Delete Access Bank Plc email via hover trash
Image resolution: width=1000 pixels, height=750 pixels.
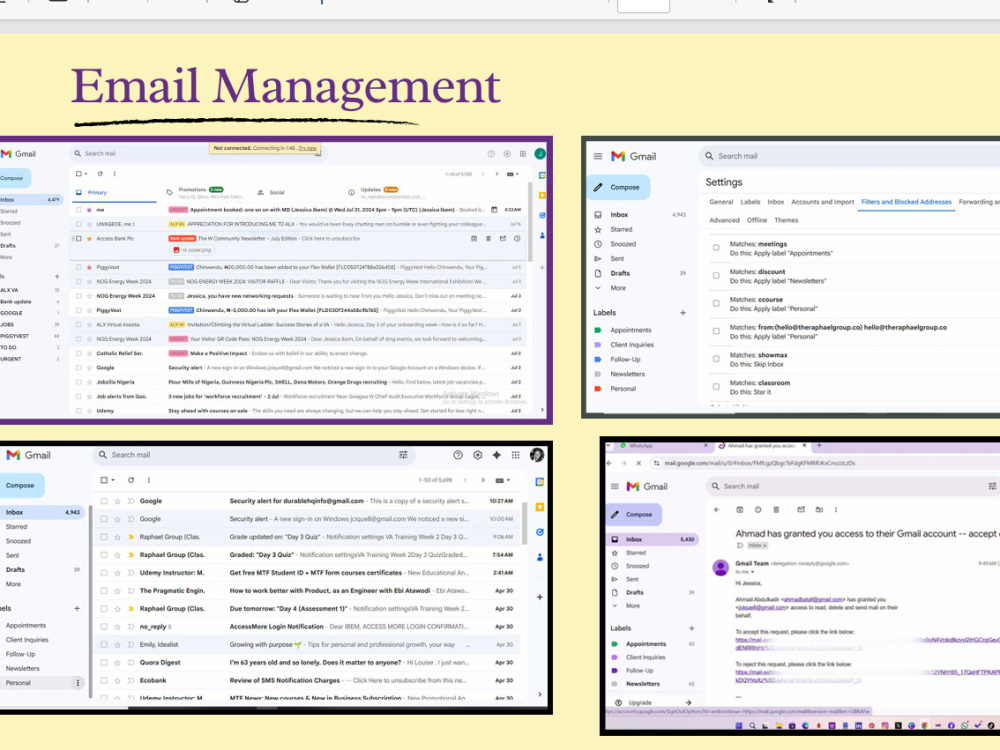tap(489, 239)
